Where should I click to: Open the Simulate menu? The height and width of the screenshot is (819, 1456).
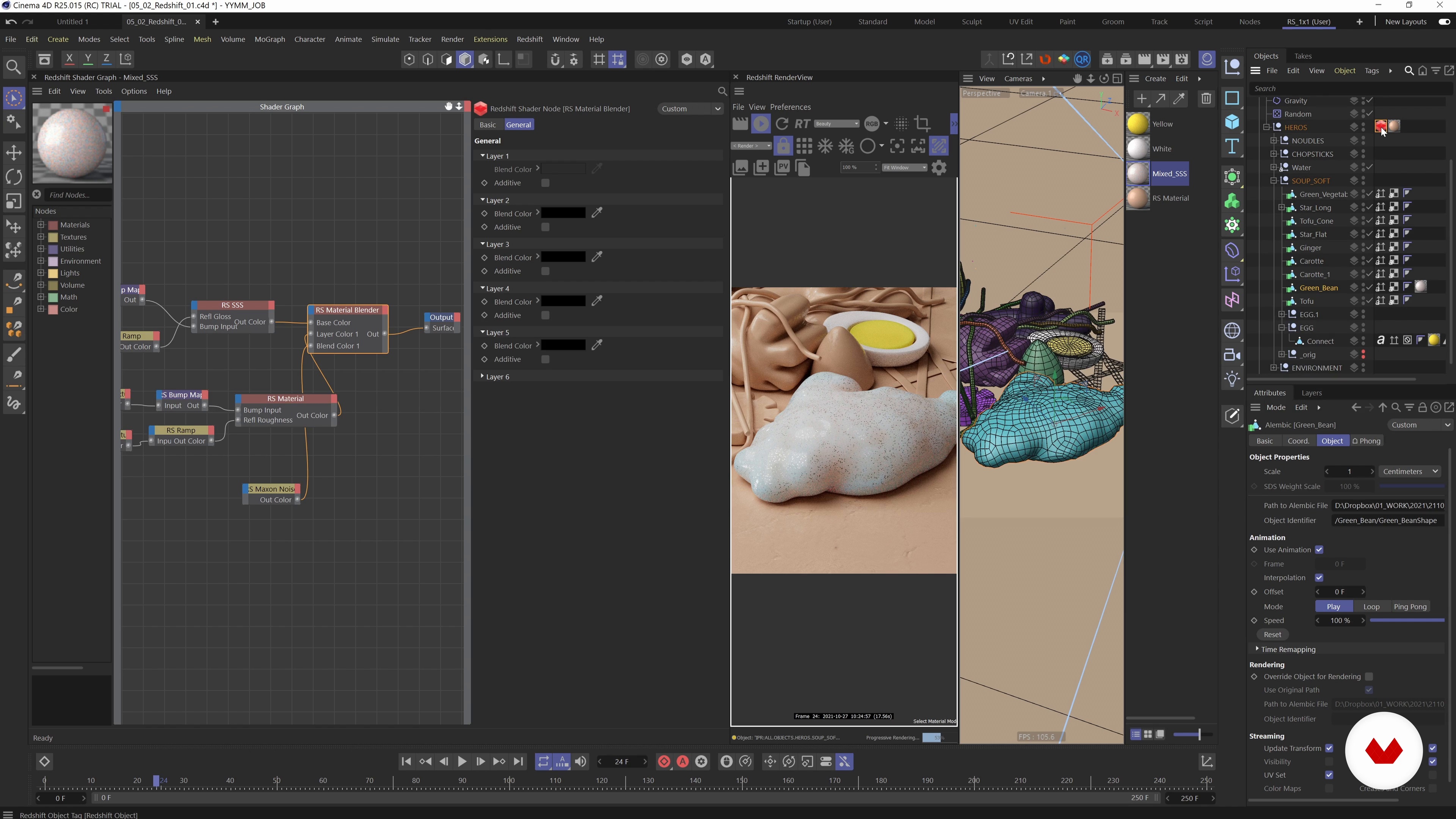(385, 39)
